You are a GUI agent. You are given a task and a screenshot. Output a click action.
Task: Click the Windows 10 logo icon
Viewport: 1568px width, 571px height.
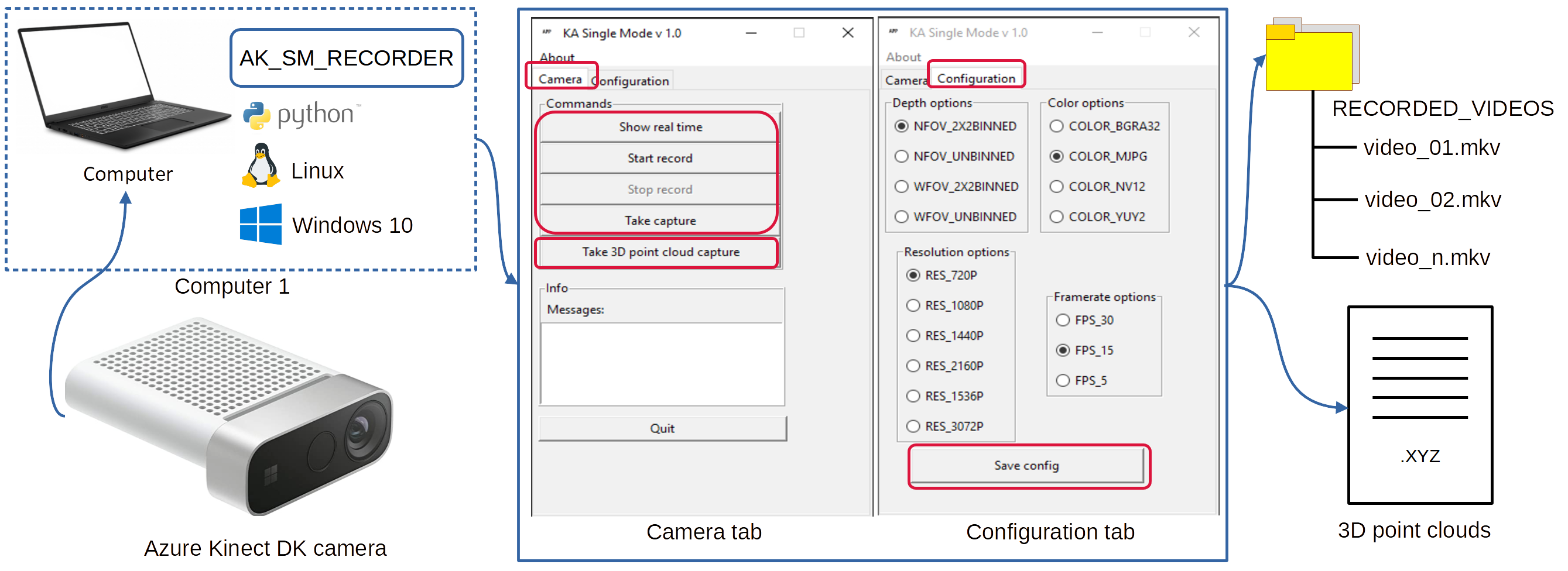(x=261, y=225)
